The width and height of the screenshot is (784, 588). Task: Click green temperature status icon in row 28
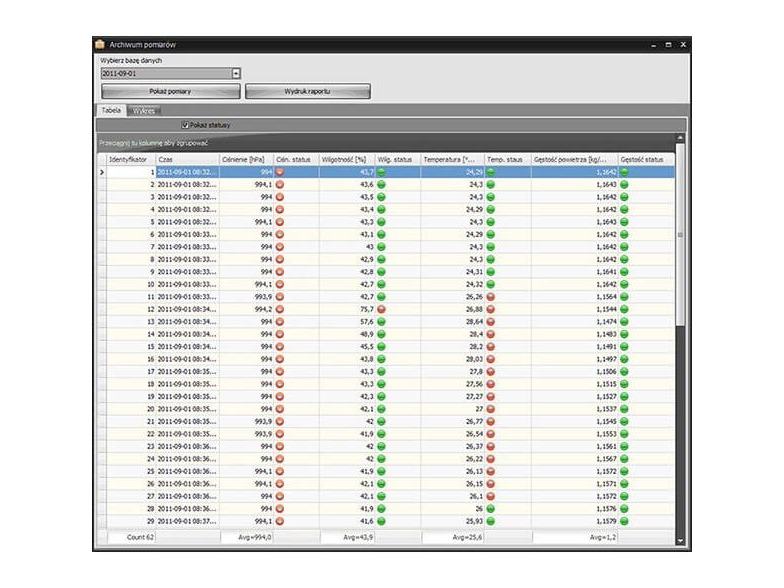coord(490,508)
